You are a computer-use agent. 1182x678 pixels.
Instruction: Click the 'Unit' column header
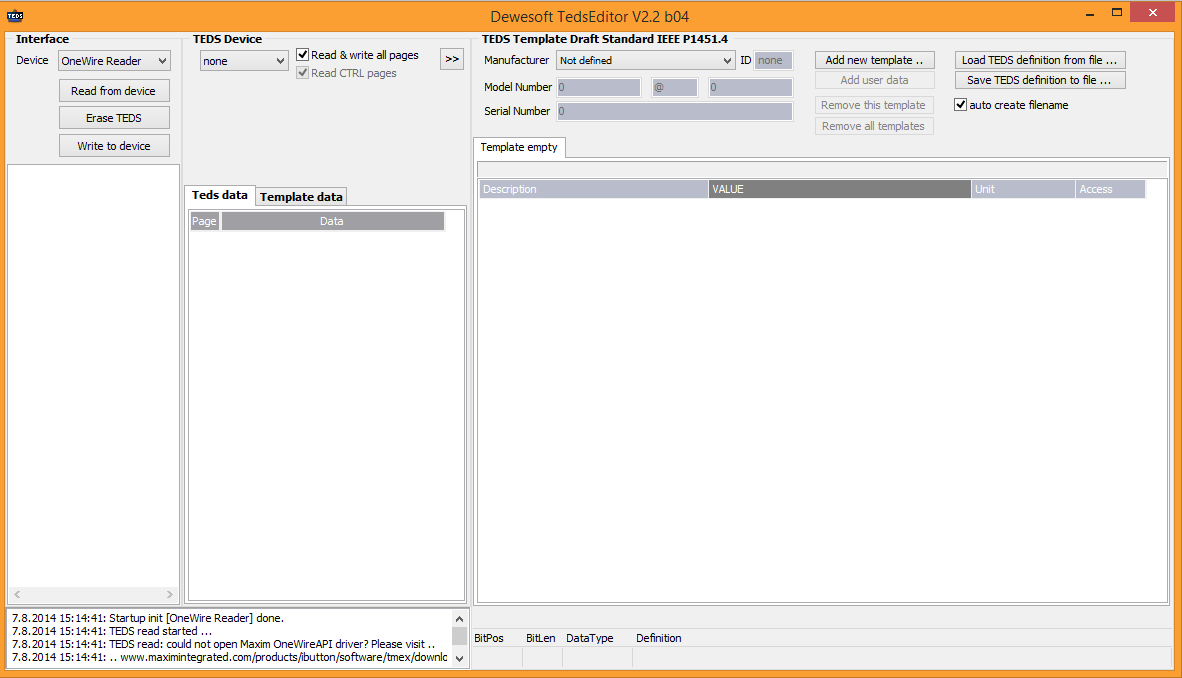point(1023,189)
